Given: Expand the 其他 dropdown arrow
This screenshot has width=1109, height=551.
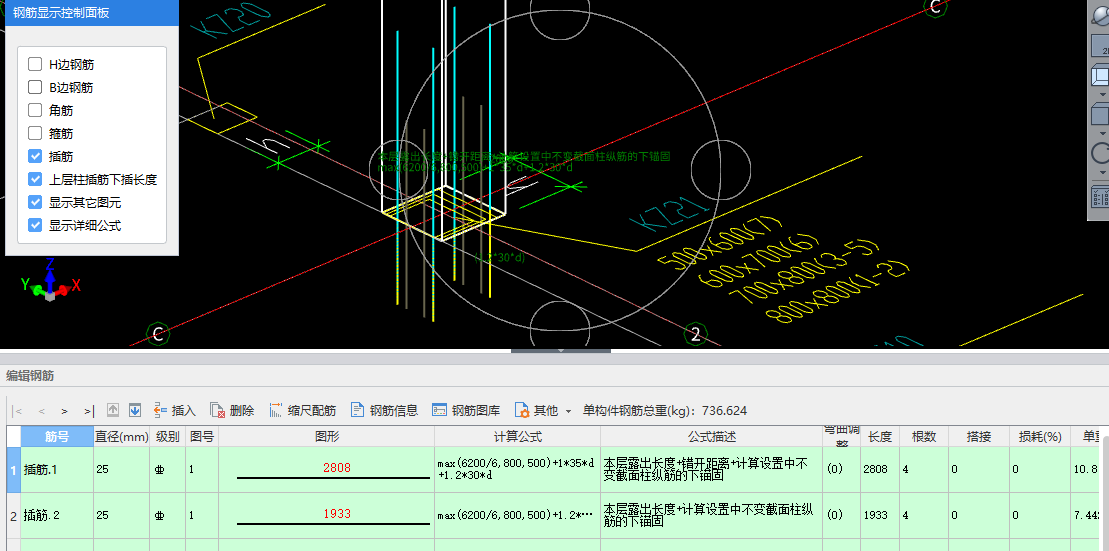Looking at the screenshot, I should coord(568,411).
